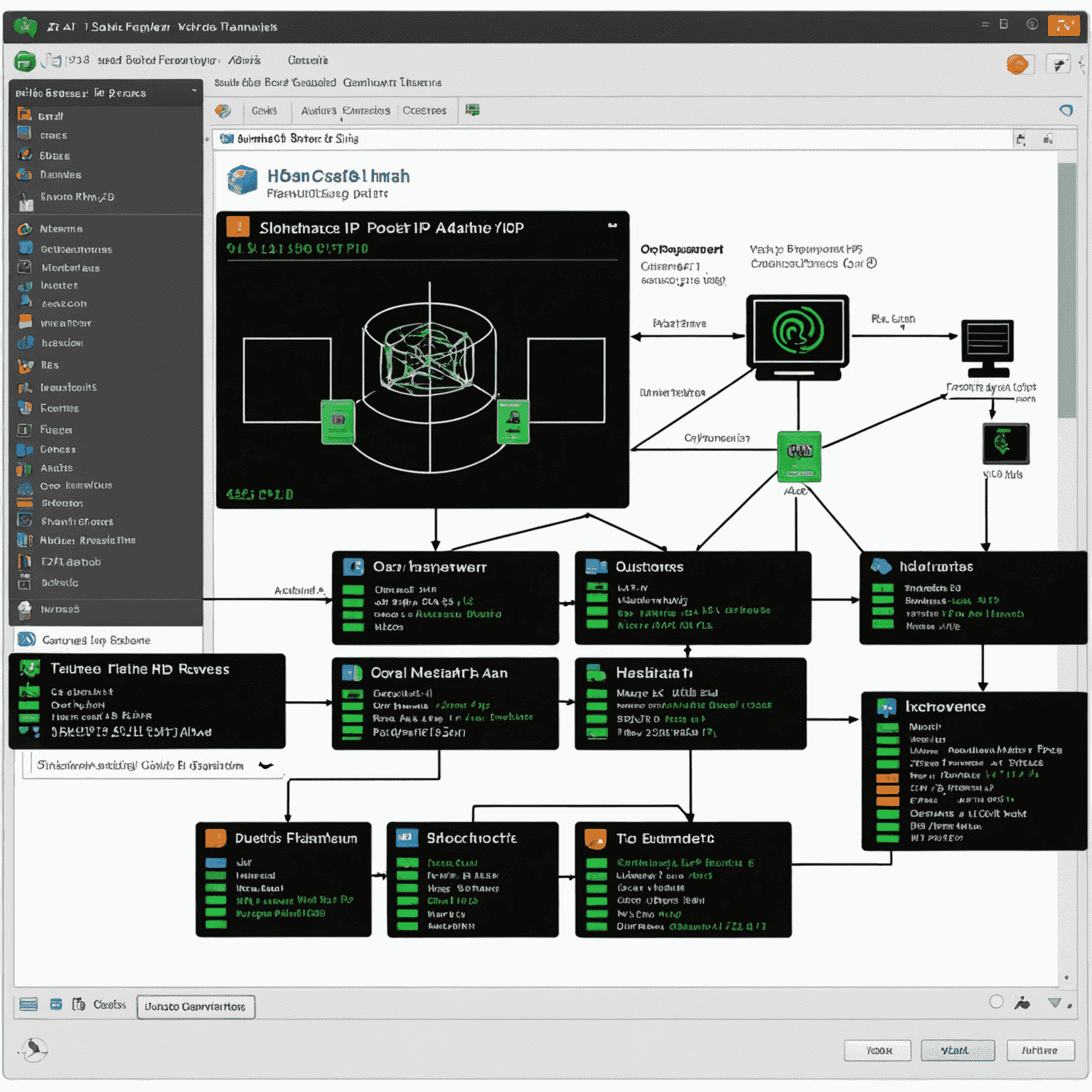The width and height of the screenshot is (1092, 1092).
Task: Select the right green chip in the cylinder diagram
Action: click(513, 422)
